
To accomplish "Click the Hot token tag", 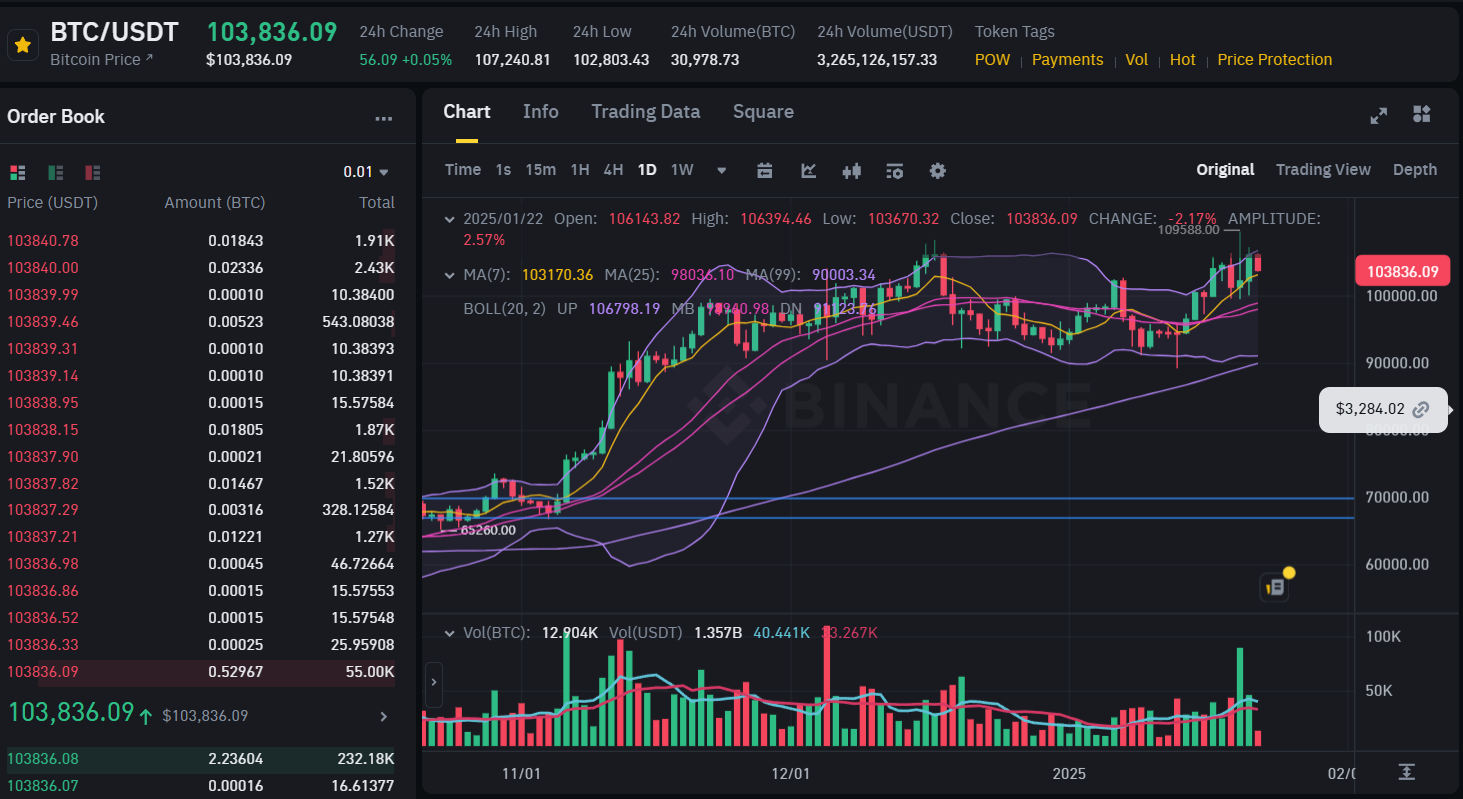I will pyautogui.click(x=1182, y=60).
